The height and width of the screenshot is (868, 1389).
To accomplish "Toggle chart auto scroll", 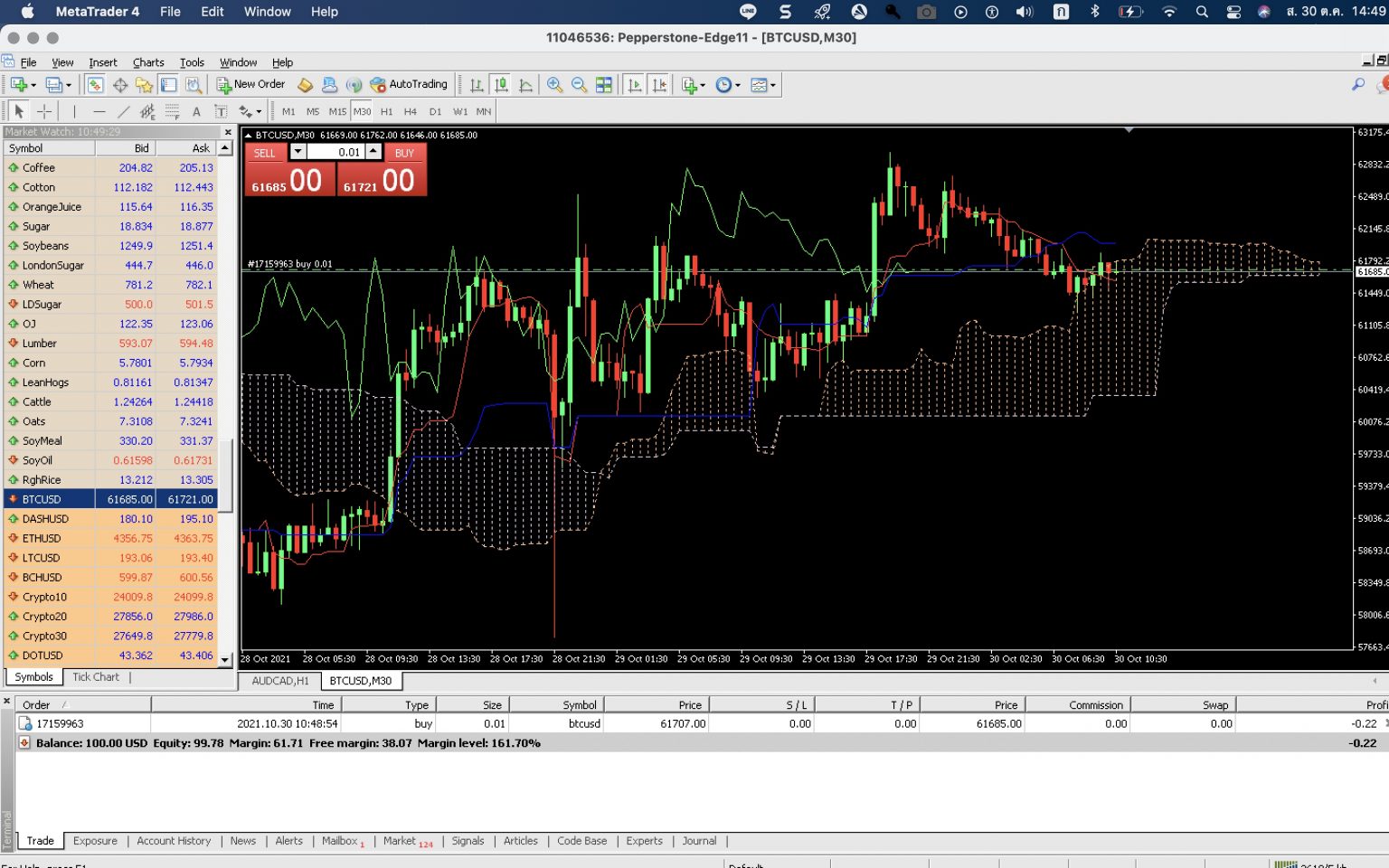I will [633, 84].
